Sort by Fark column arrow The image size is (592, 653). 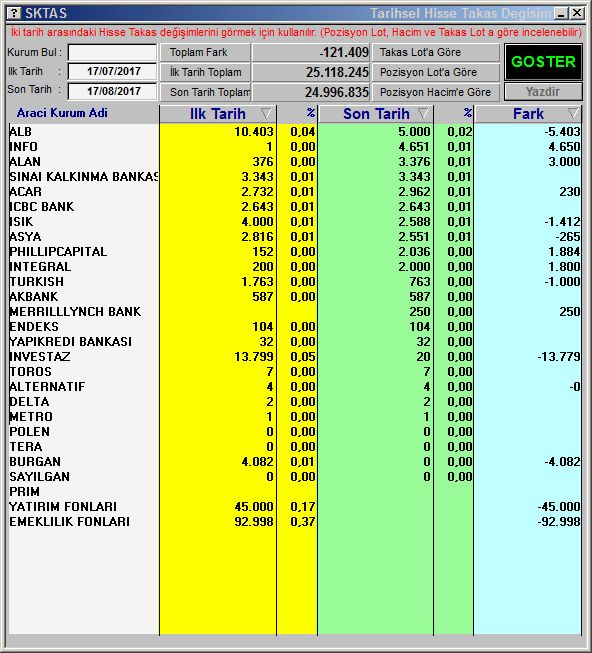573,113
